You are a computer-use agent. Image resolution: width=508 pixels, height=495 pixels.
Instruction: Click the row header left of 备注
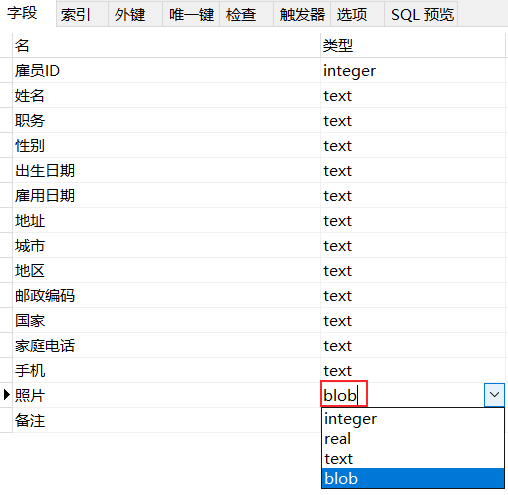click(6, 420)
